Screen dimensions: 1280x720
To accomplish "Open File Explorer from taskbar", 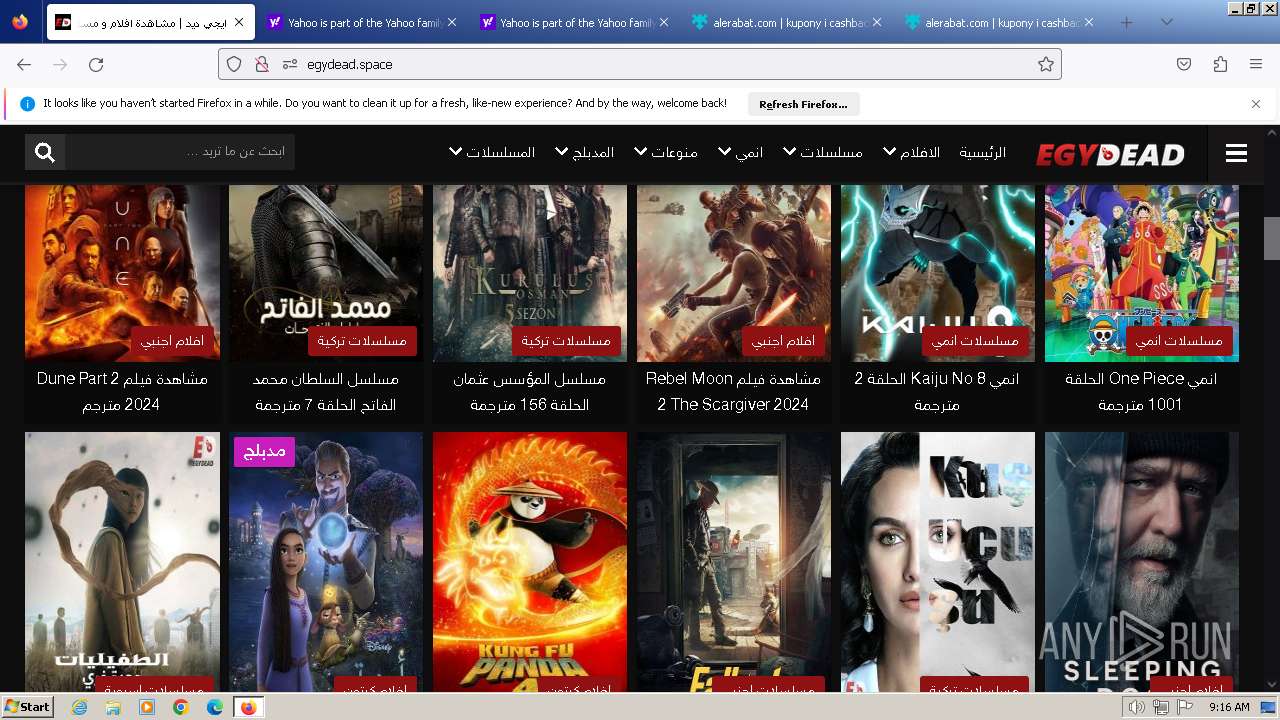I will [113, 707].
